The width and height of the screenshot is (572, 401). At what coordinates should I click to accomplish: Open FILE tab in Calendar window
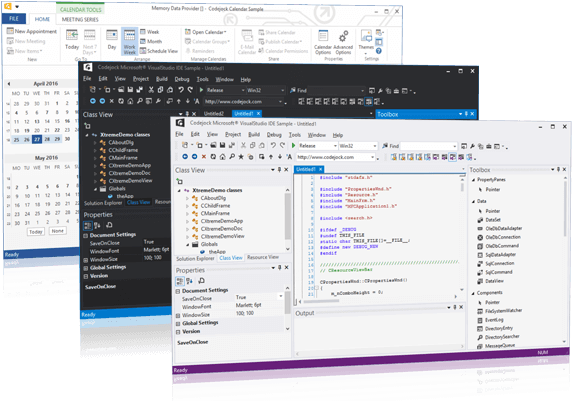coord(14,19)
